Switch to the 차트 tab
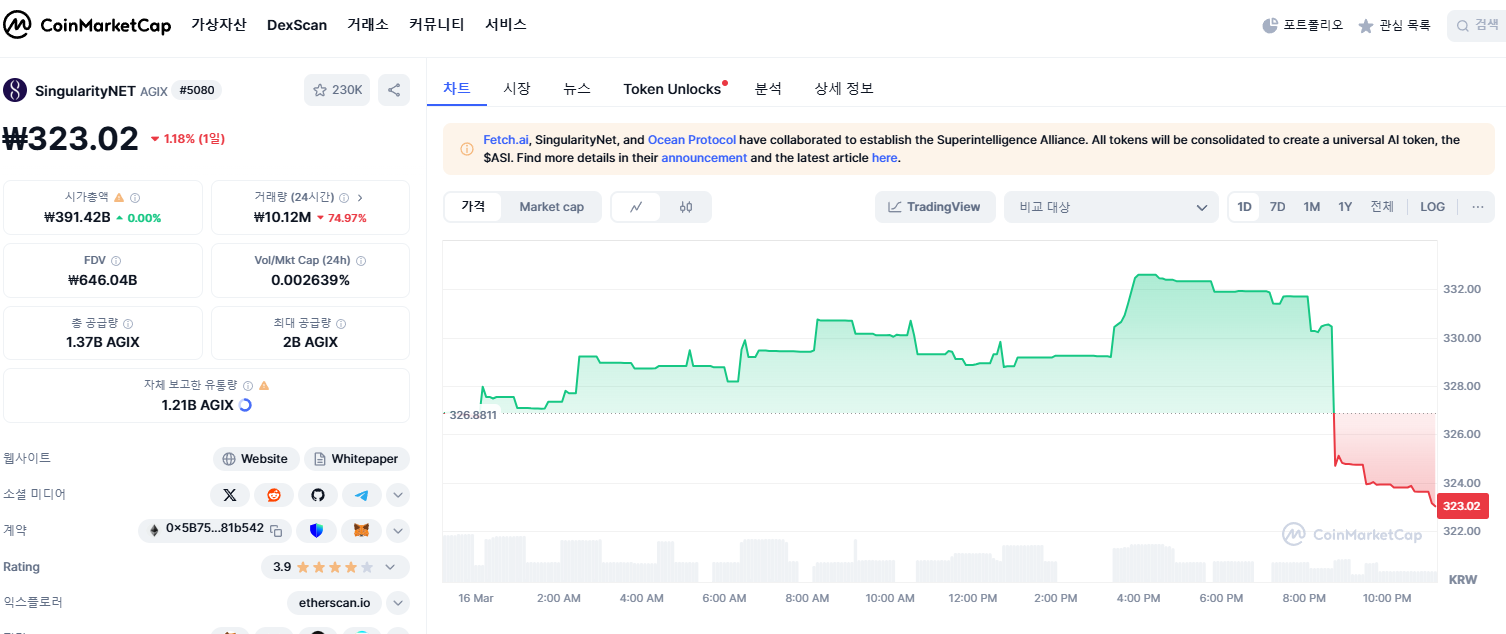 pos(457,88)
